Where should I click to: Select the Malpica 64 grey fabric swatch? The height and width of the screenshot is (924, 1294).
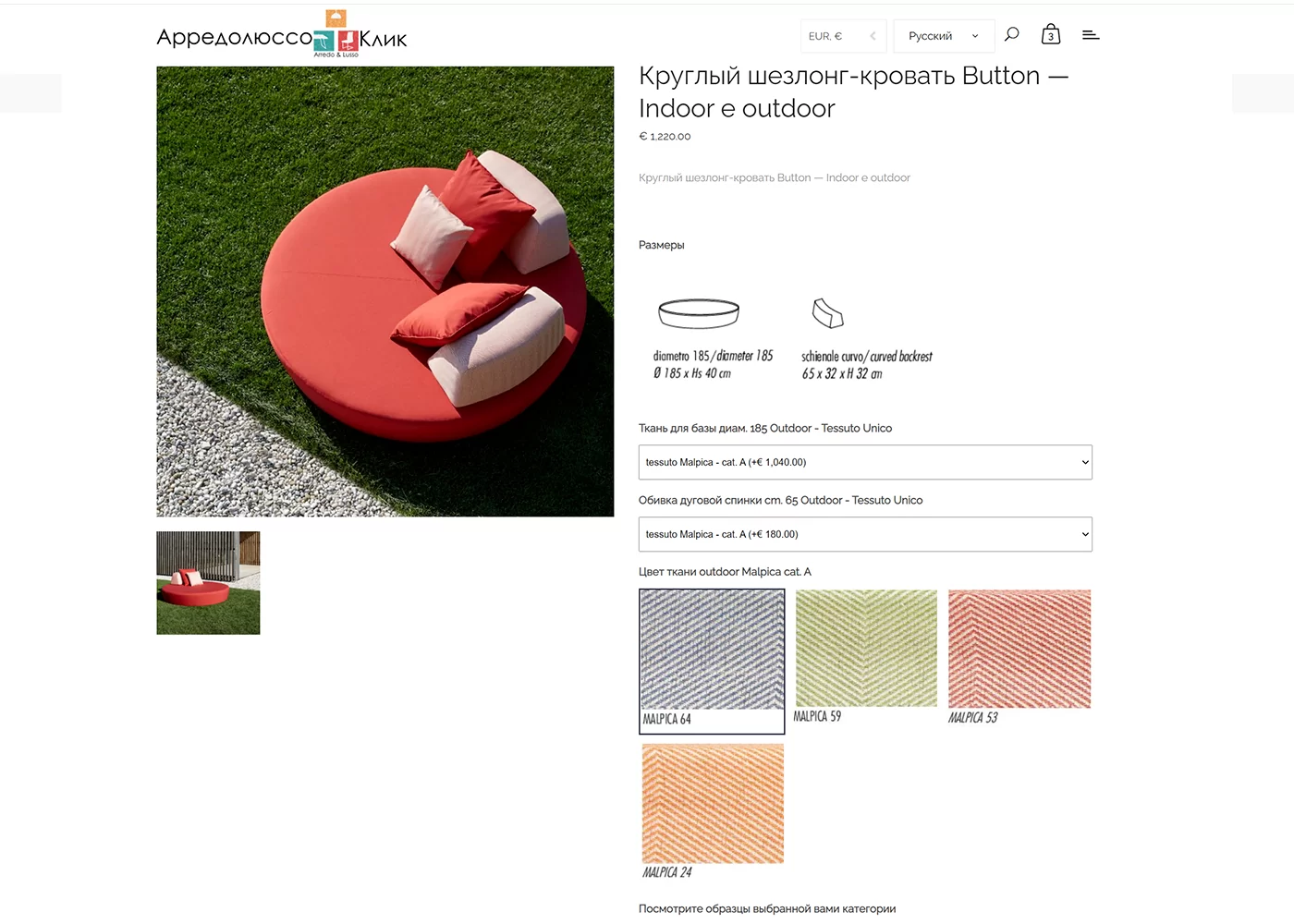click(712, 662)
